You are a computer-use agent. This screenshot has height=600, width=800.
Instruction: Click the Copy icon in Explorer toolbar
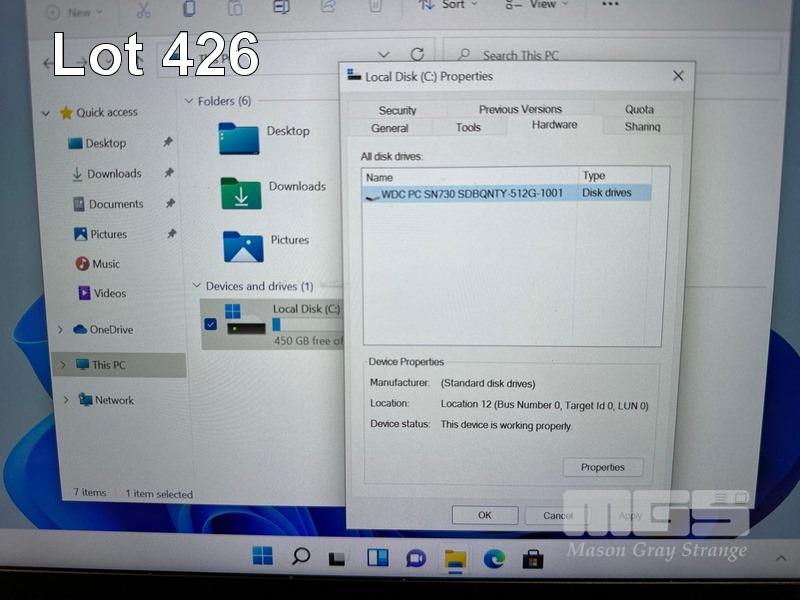[189, 9]
